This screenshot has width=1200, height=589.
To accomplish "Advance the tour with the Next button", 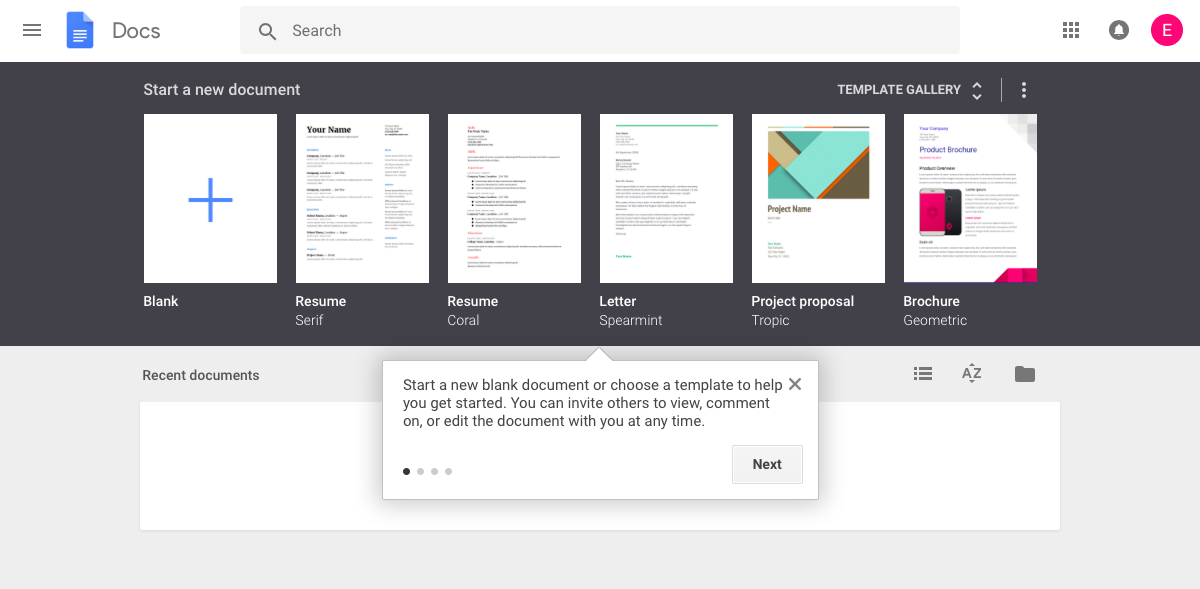I will click(x=767, y=464).
